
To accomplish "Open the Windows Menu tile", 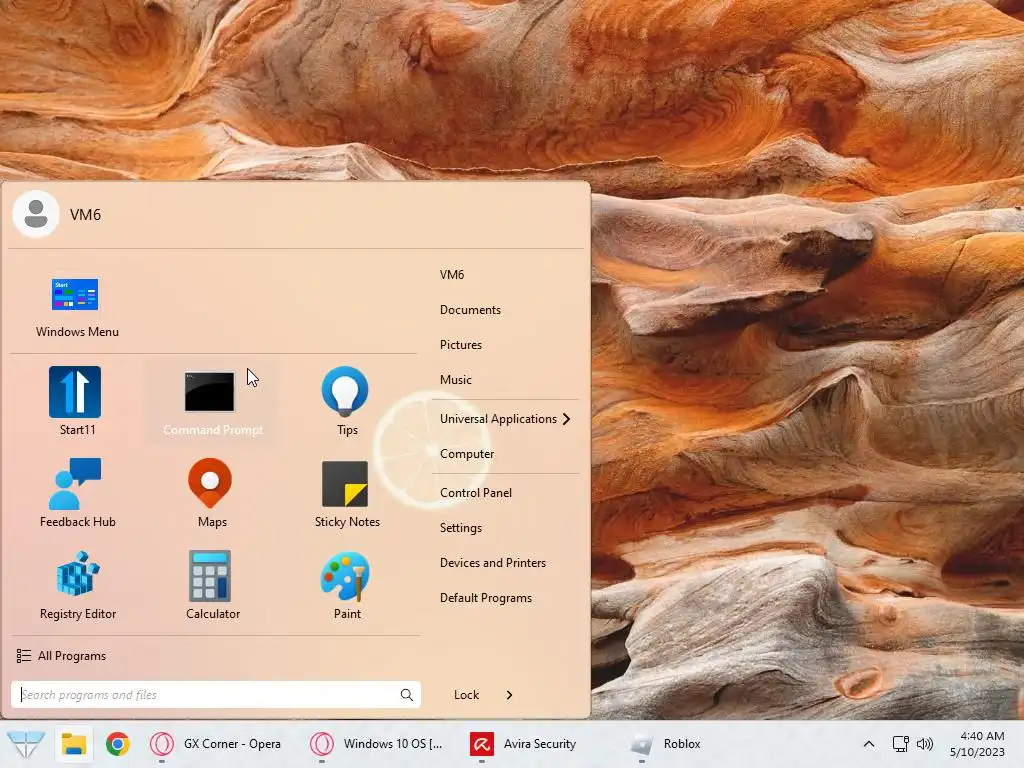I will [x=77, y=306].
